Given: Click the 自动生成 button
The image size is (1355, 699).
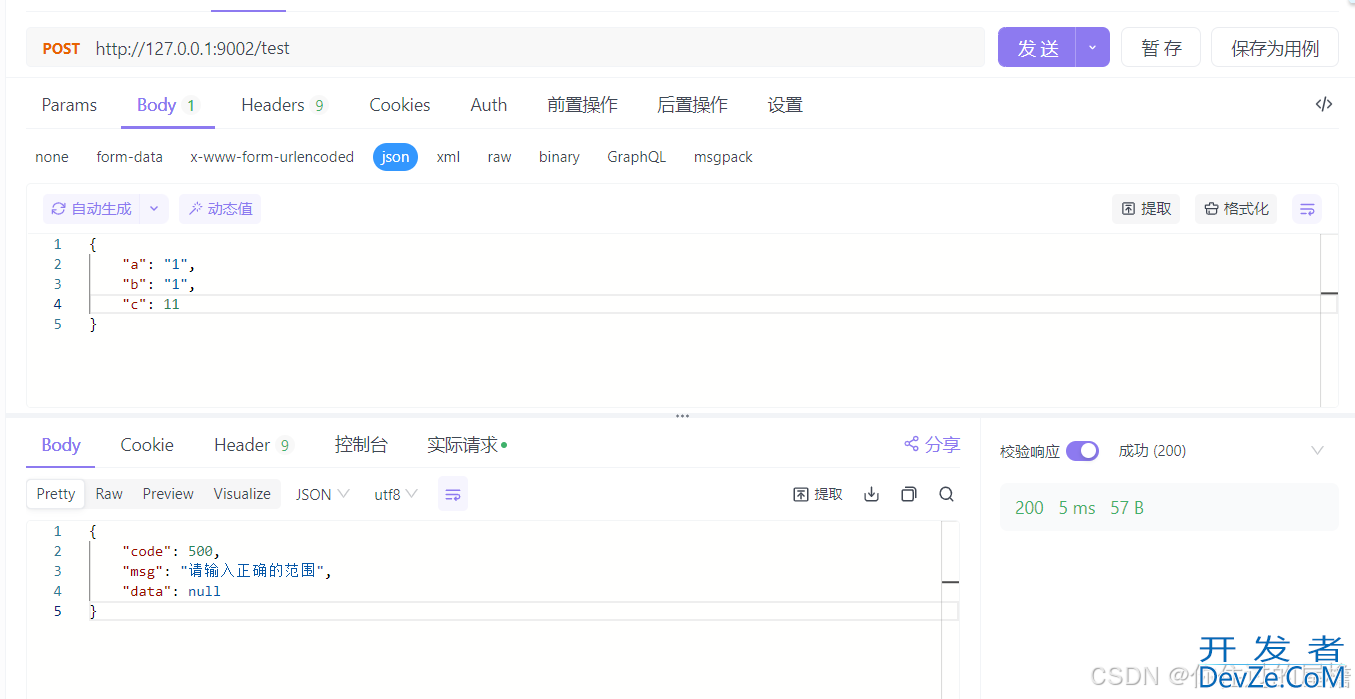Looking at the screenshot, I should click(92, 209).
